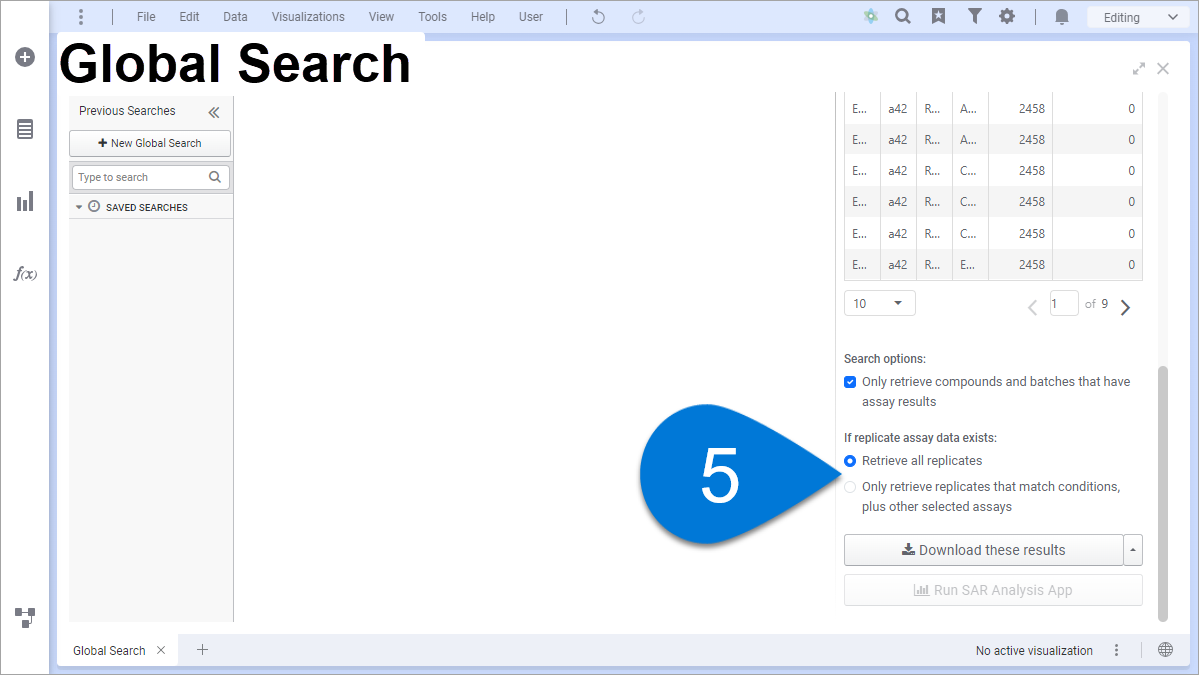Select Retrieve all replicates radio button
Image resolution: width=1199 pixels, height=675 pixels.
(850, 461)
